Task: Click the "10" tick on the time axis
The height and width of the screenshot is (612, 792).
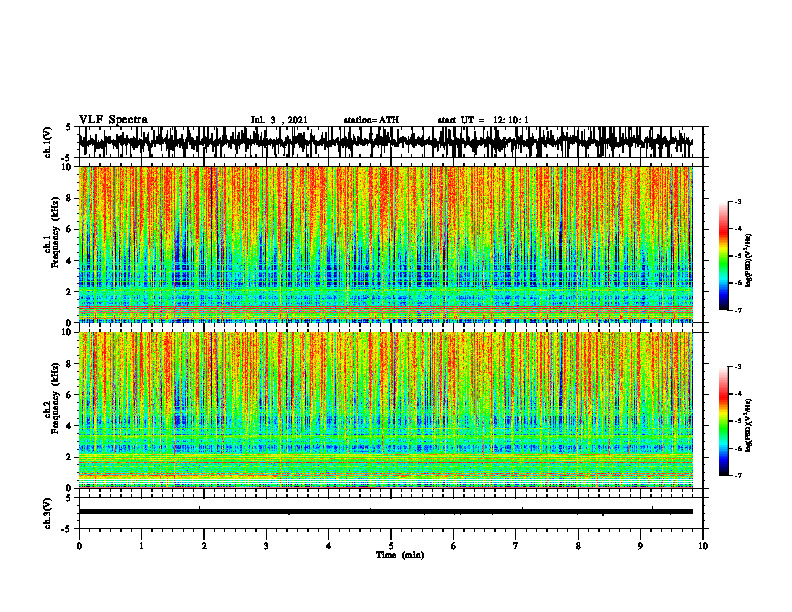Action: click(703, 546)
